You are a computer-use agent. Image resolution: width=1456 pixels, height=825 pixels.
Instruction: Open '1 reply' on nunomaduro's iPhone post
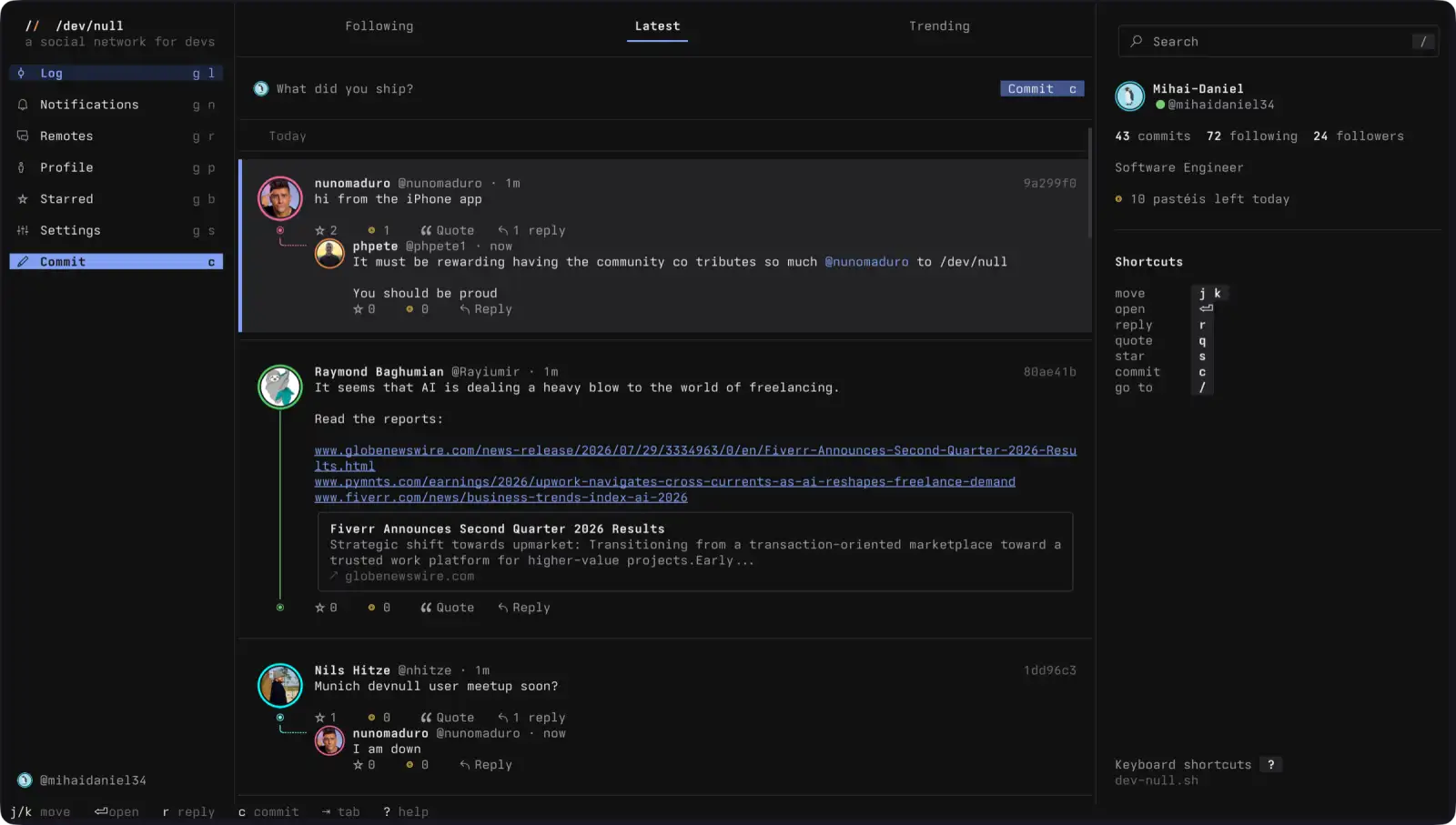point(531,231)
